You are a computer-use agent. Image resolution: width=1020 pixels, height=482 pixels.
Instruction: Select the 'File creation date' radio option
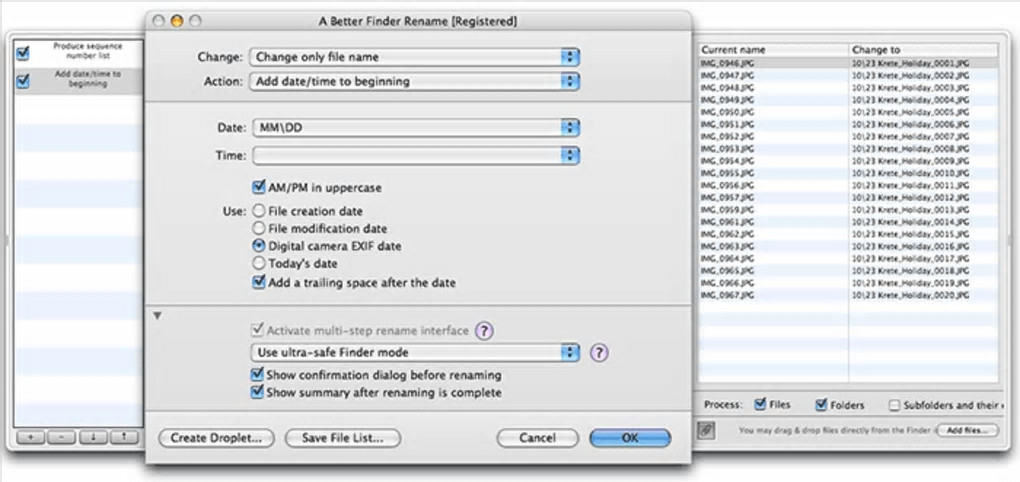pyautogui.click(x=259, y=212)
